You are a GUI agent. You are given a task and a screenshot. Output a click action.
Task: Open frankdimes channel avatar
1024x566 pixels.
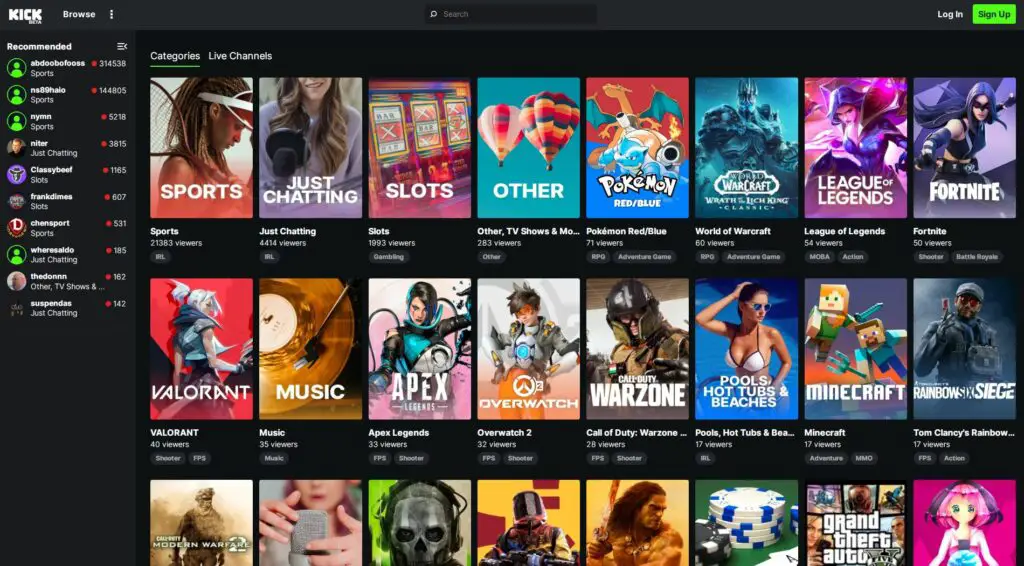16,201
